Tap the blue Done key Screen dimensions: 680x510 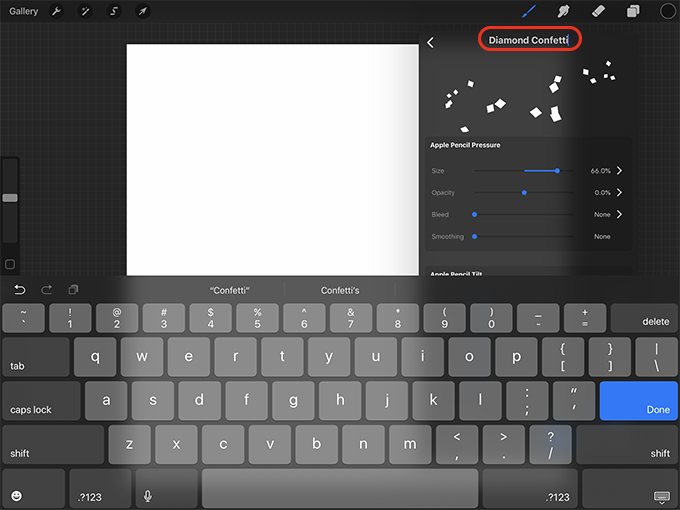coord(638,401)
